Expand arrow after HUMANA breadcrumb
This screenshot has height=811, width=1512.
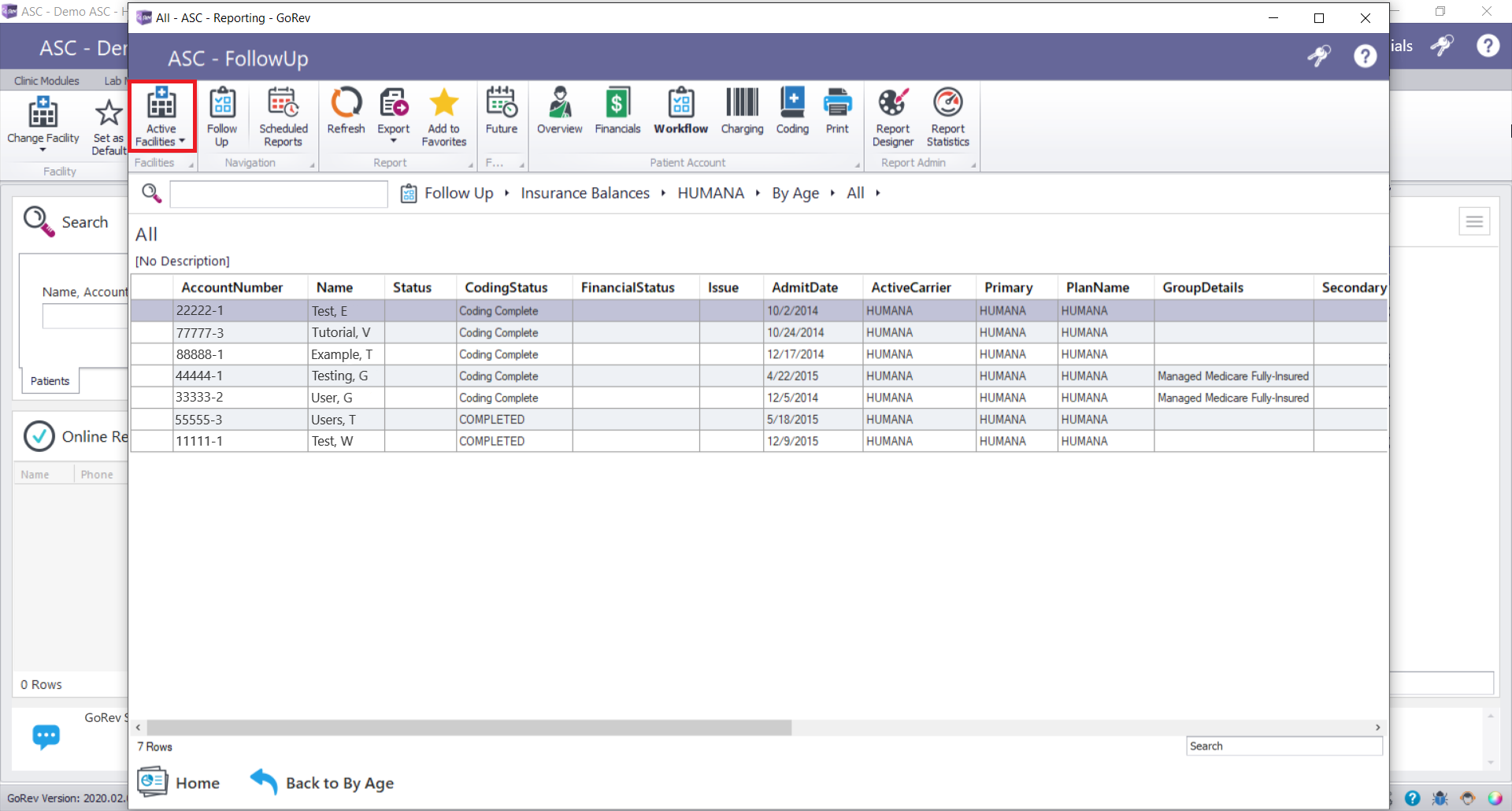(x=757, y=193)
